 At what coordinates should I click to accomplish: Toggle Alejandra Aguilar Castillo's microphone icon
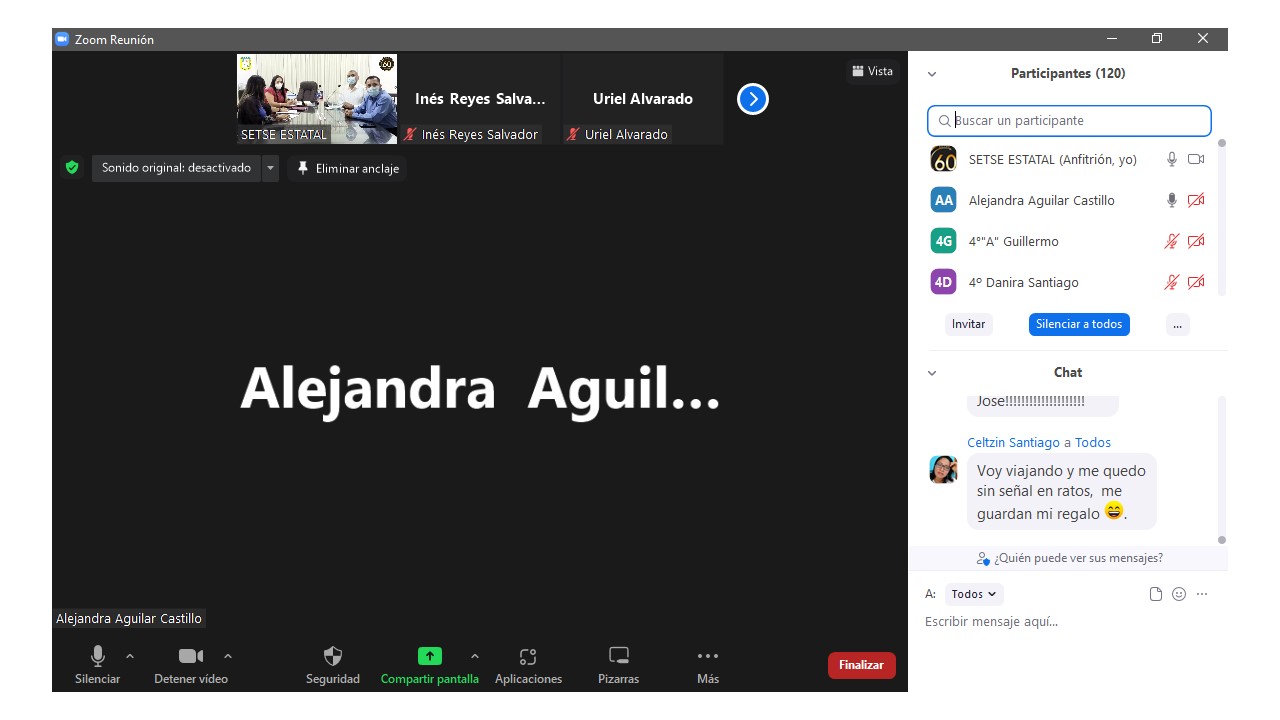pos(1172,200)
